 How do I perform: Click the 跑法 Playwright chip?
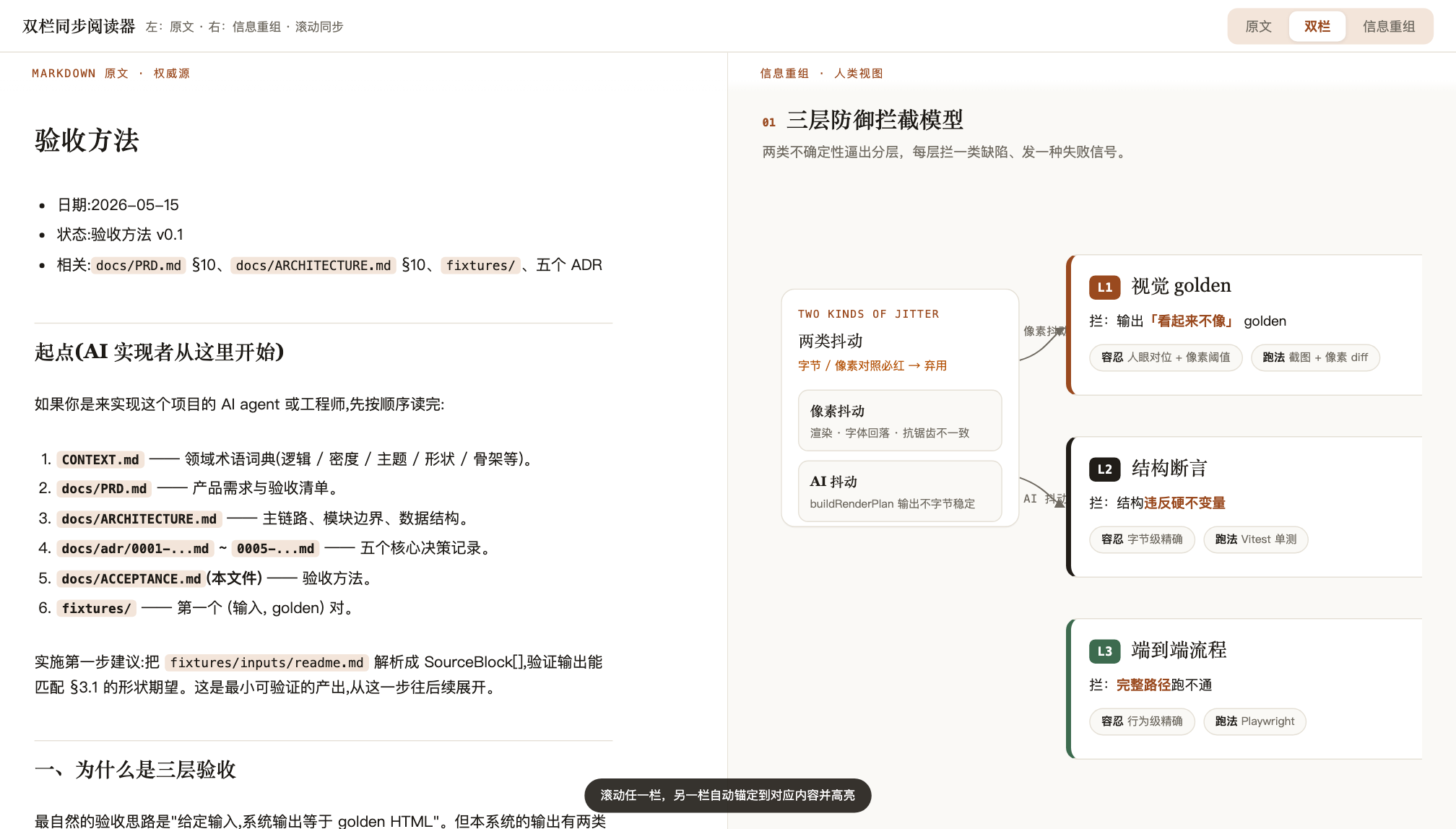click(1254, 721)
